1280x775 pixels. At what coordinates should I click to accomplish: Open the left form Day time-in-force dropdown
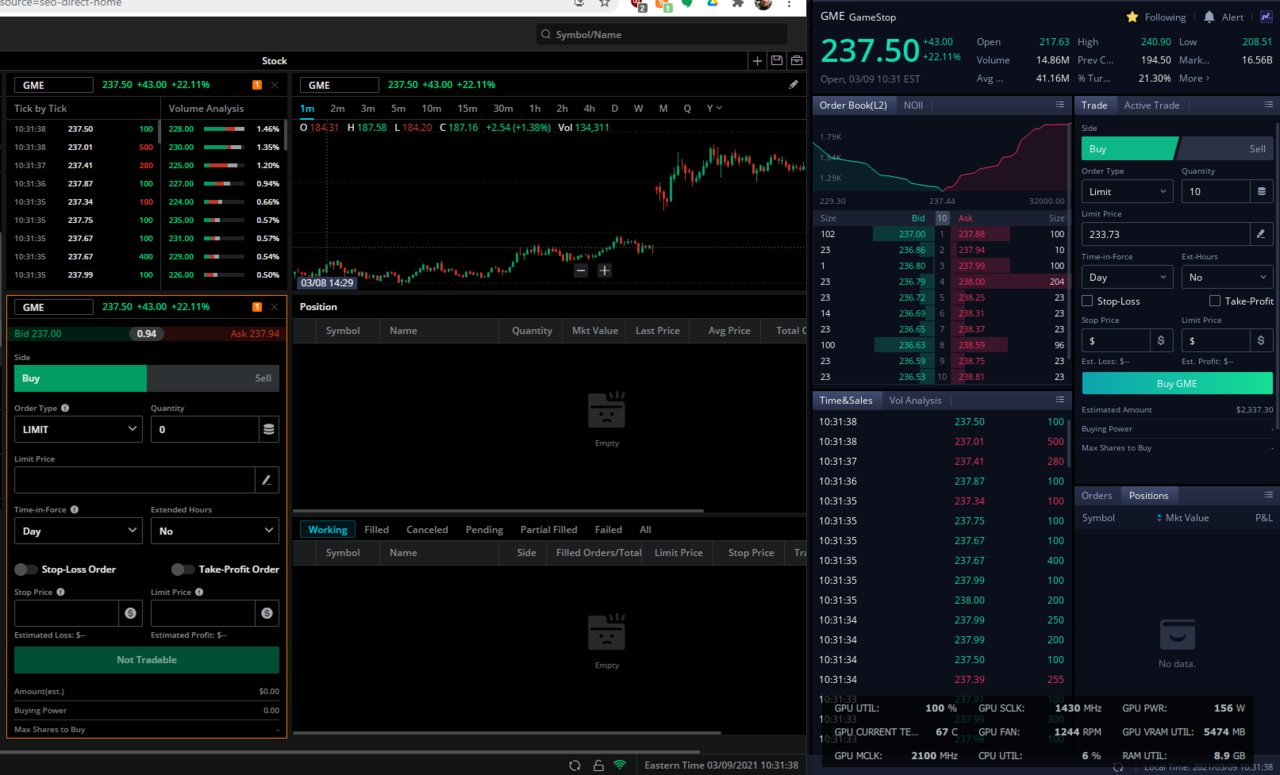pyautogui.click(x=78, y=531)
